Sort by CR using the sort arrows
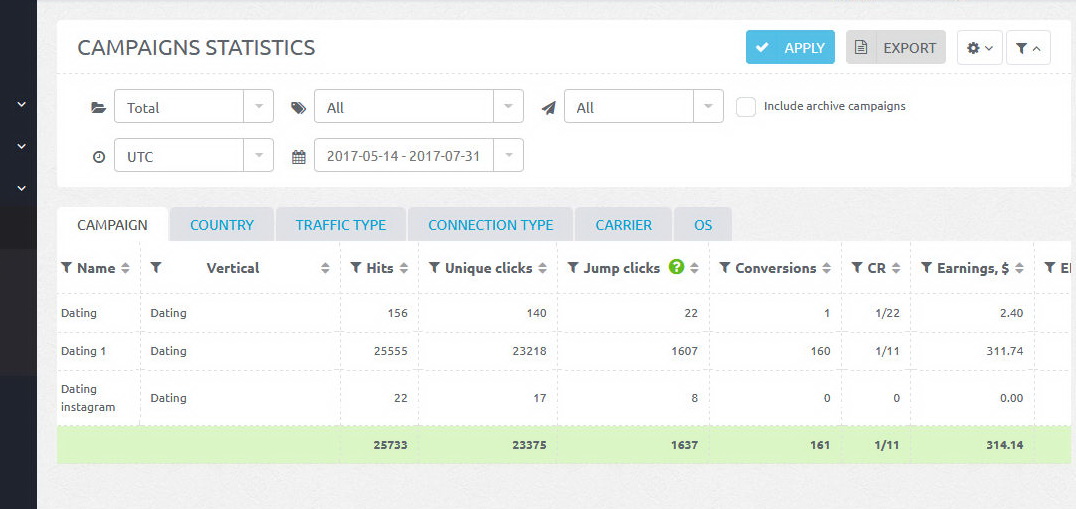 pos(896,269)
